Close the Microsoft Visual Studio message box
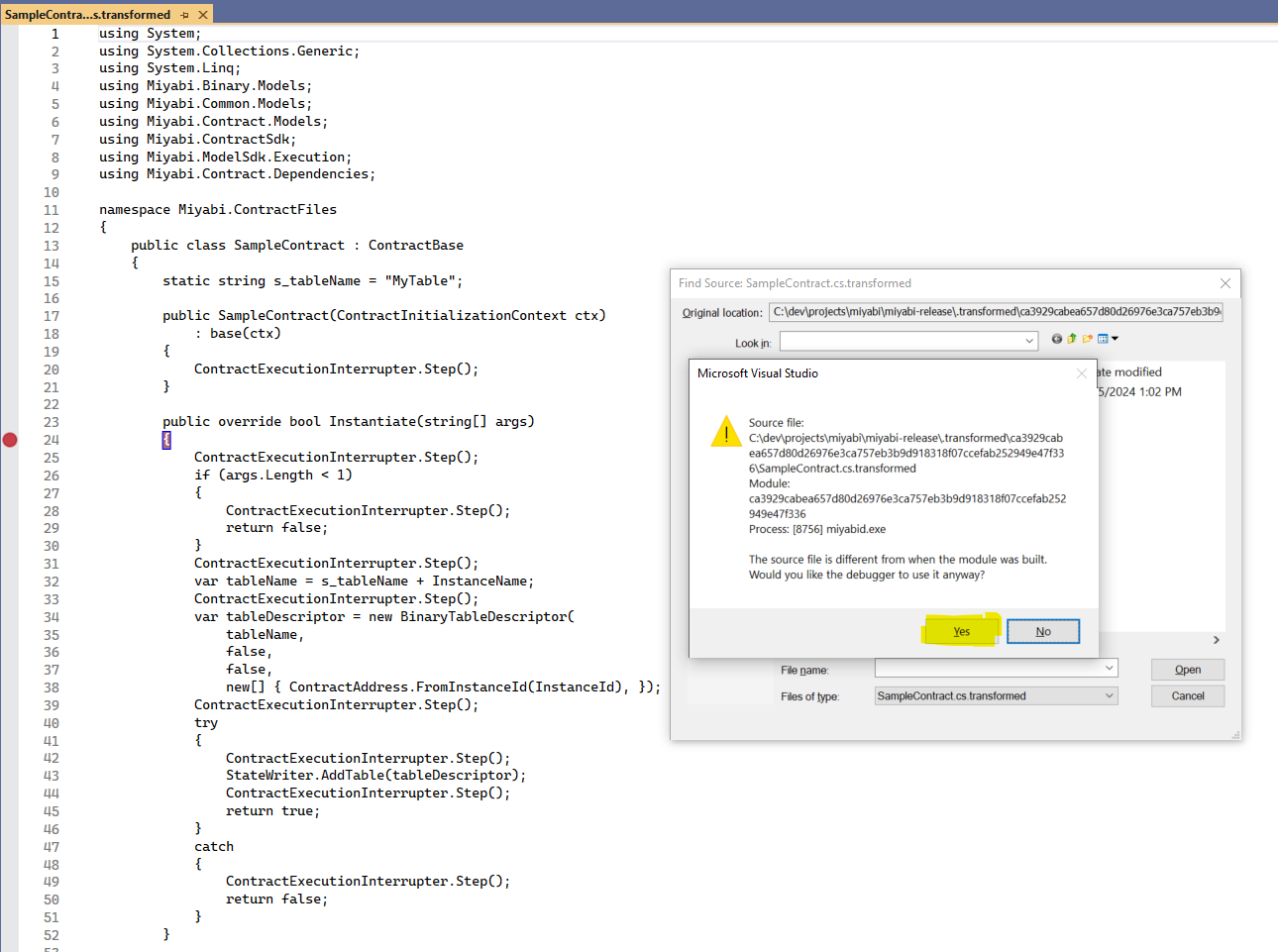 1082,373
